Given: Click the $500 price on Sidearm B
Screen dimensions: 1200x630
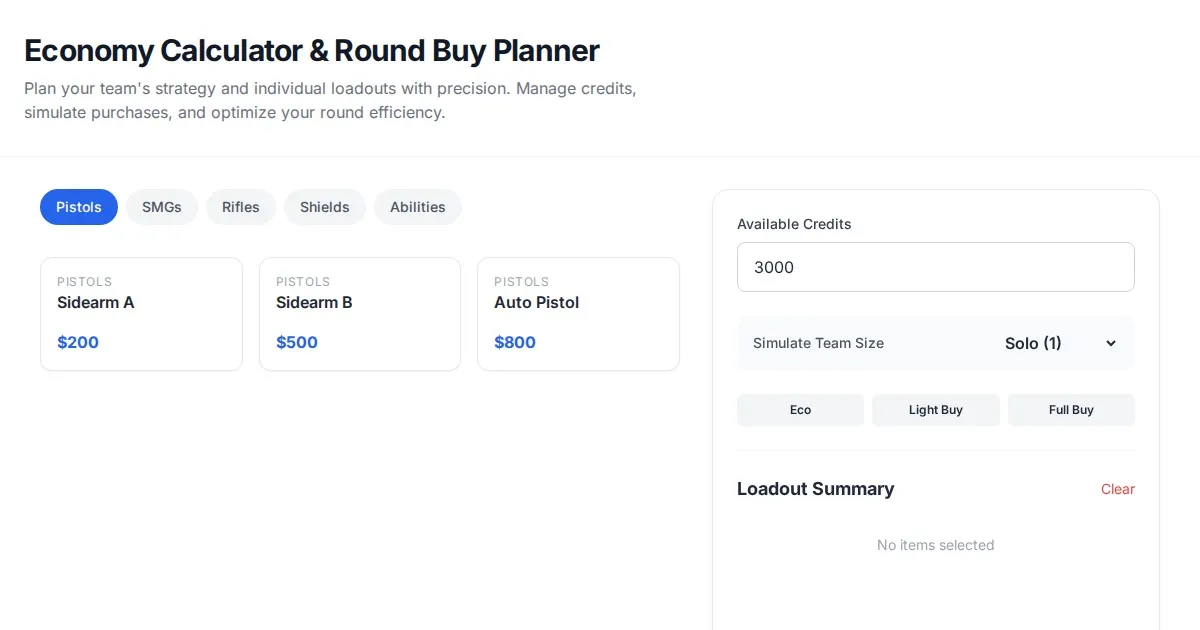Looking at the screenshot, I should click(x=297, y=342).
